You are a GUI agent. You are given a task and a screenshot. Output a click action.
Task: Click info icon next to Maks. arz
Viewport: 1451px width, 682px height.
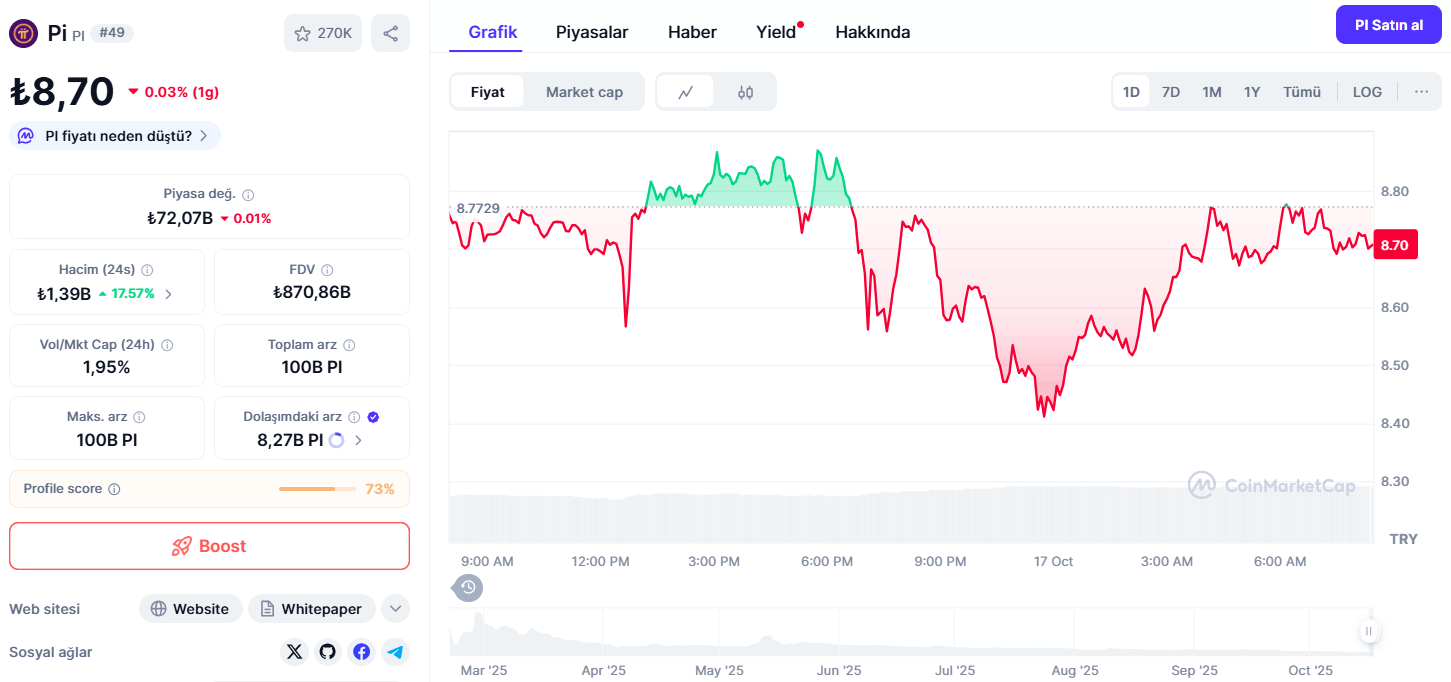point(139,417)
